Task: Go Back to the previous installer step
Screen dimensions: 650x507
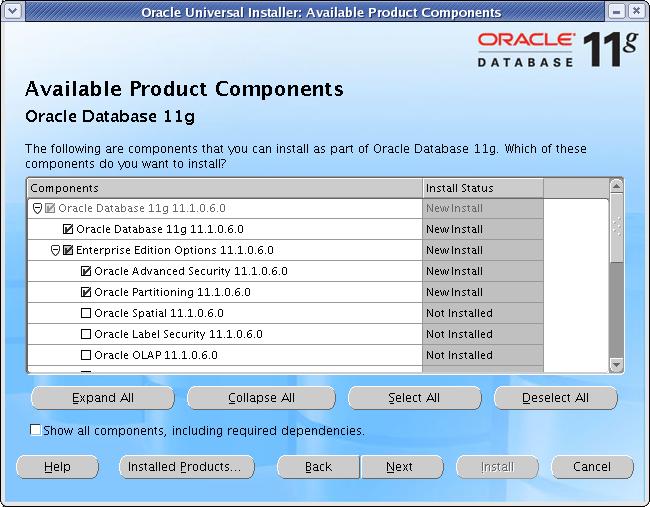Action: click(x=318, y=467)
